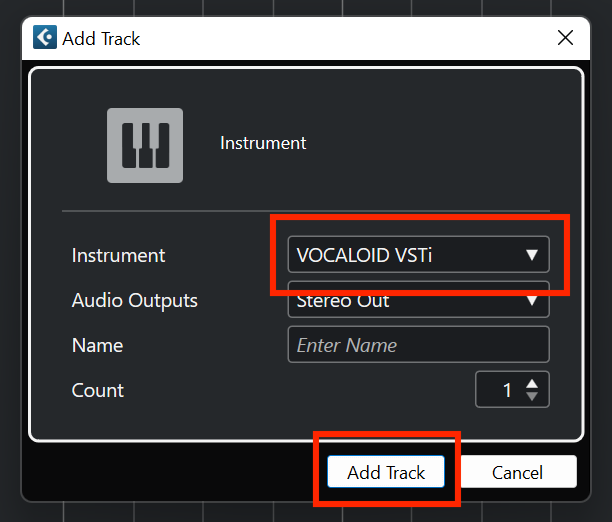Open the Stereo Out audio outputs dropdown
The height and width of the screenshot is (522, 612).
[418, 299]
